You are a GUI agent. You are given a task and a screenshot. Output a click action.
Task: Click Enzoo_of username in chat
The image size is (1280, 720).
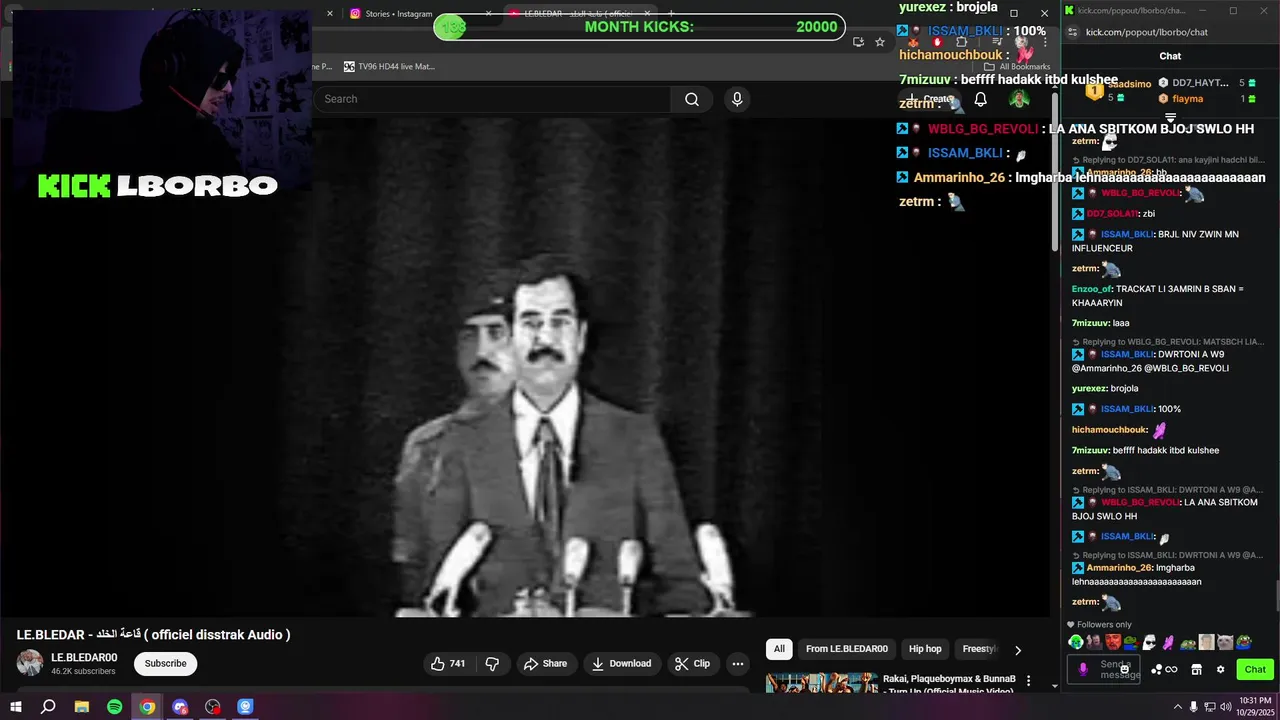pos(1091,289)
